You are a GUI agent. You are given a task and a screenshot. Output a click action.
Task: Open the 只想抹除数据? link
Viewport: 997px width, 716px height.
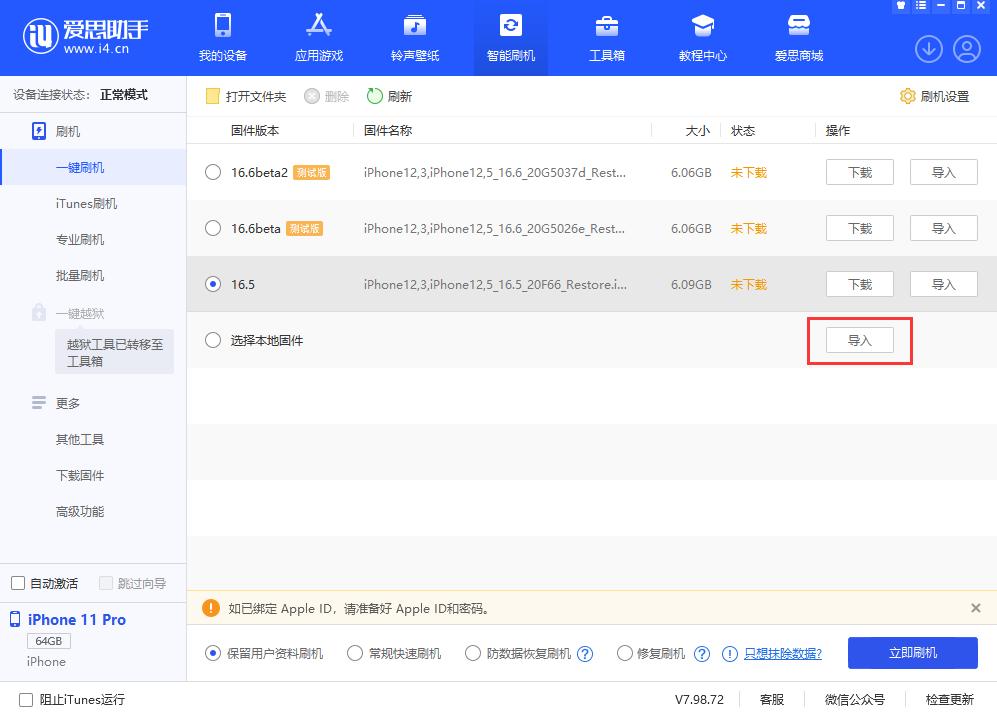coord(784,653)
